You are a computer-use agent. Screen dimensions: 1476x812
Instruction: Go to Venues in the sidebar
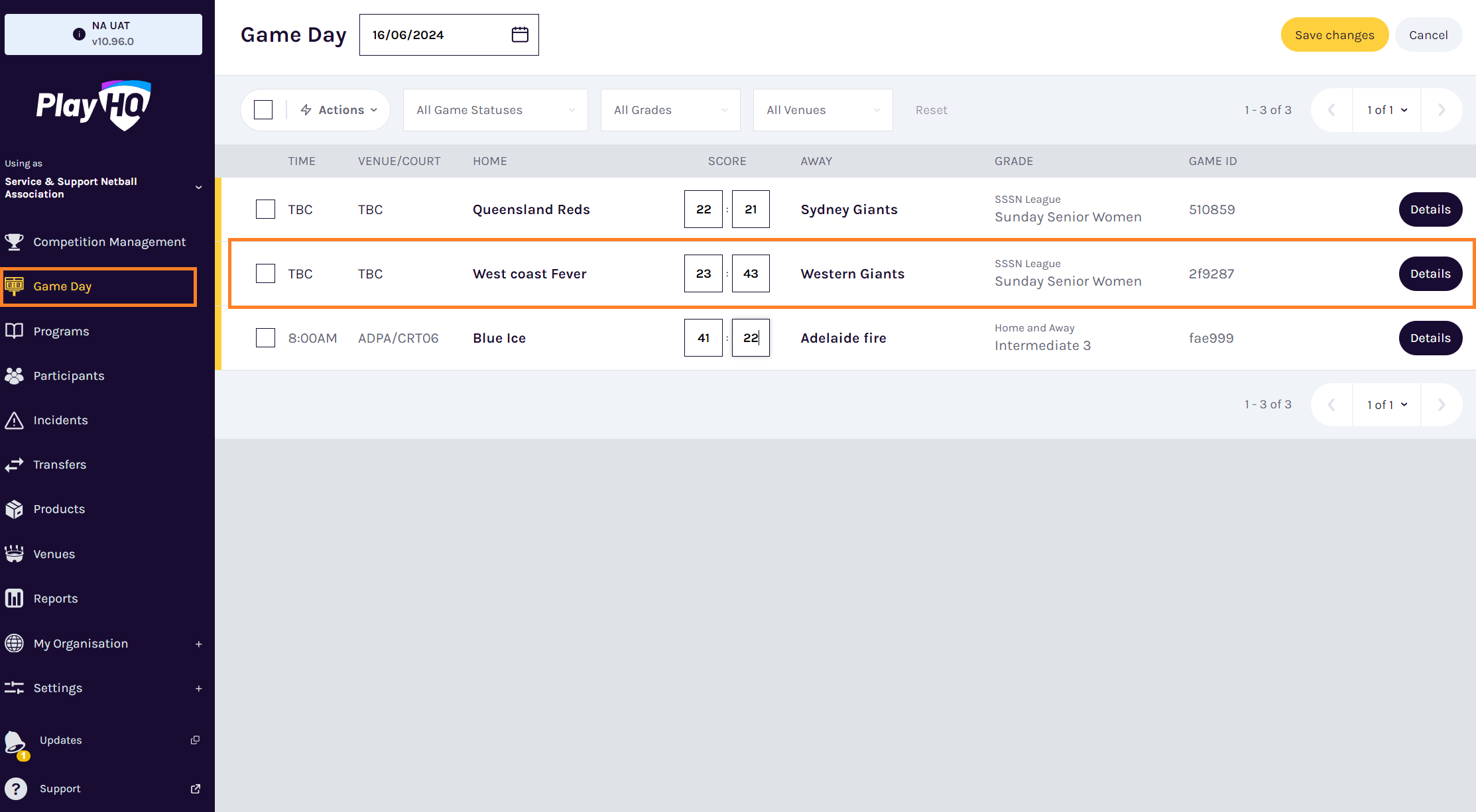[54, 554]
